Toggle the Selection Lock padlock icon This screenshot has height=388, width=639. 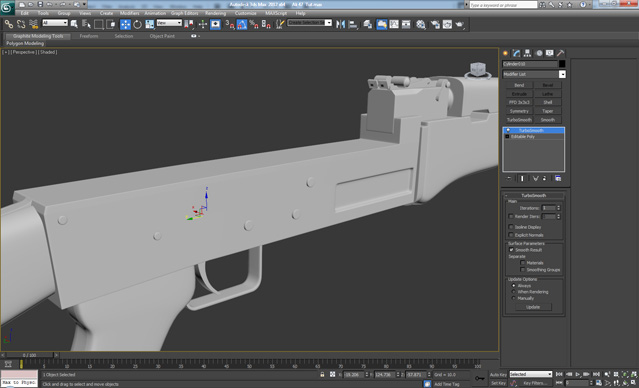[x=322, y=374]
